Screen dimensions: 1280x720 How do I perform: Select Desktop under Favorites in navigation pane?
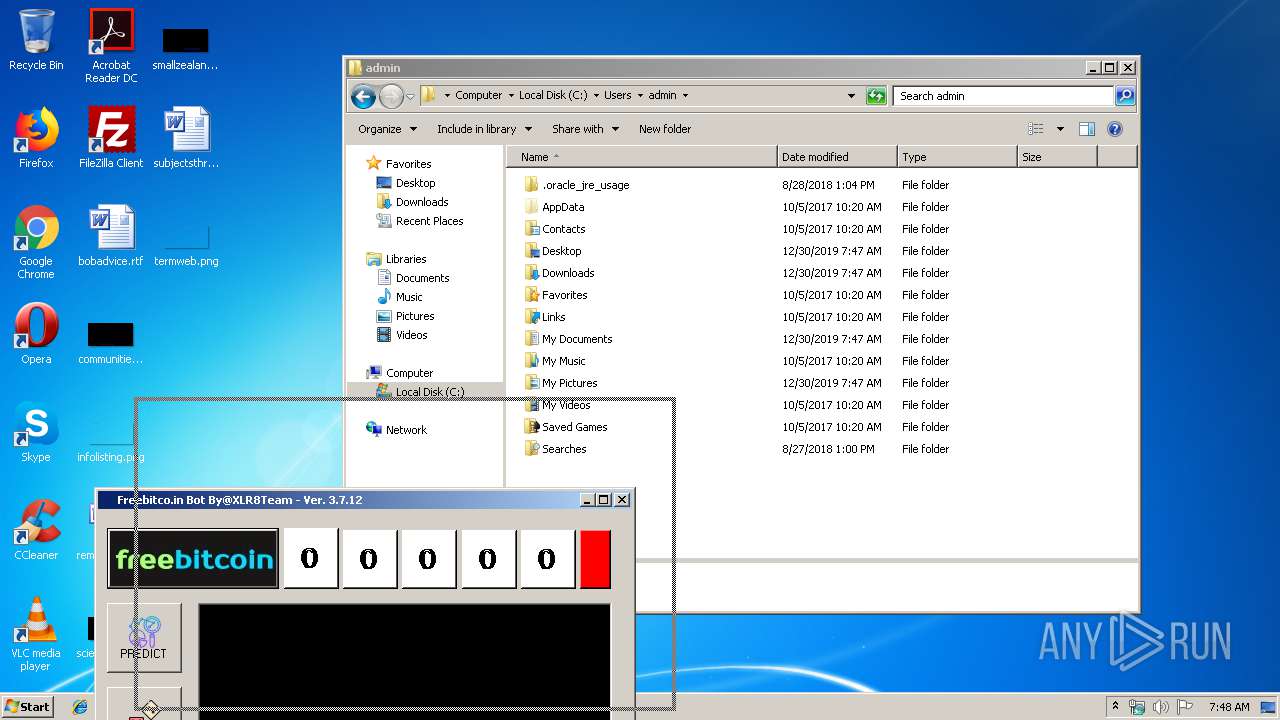[x=415, y=183]
